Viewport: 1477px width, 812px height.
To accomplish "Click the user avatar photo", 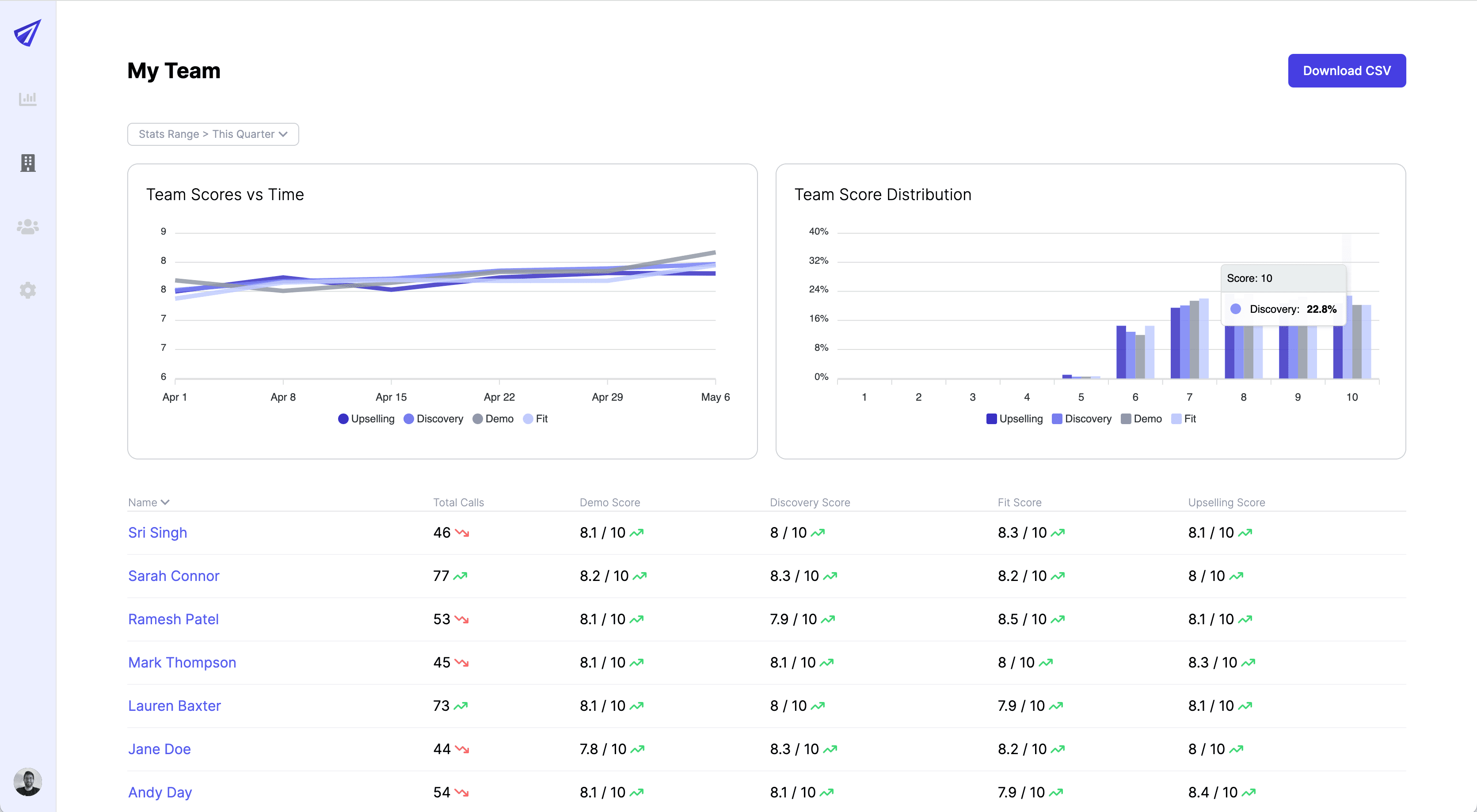I will coord(27,782).
